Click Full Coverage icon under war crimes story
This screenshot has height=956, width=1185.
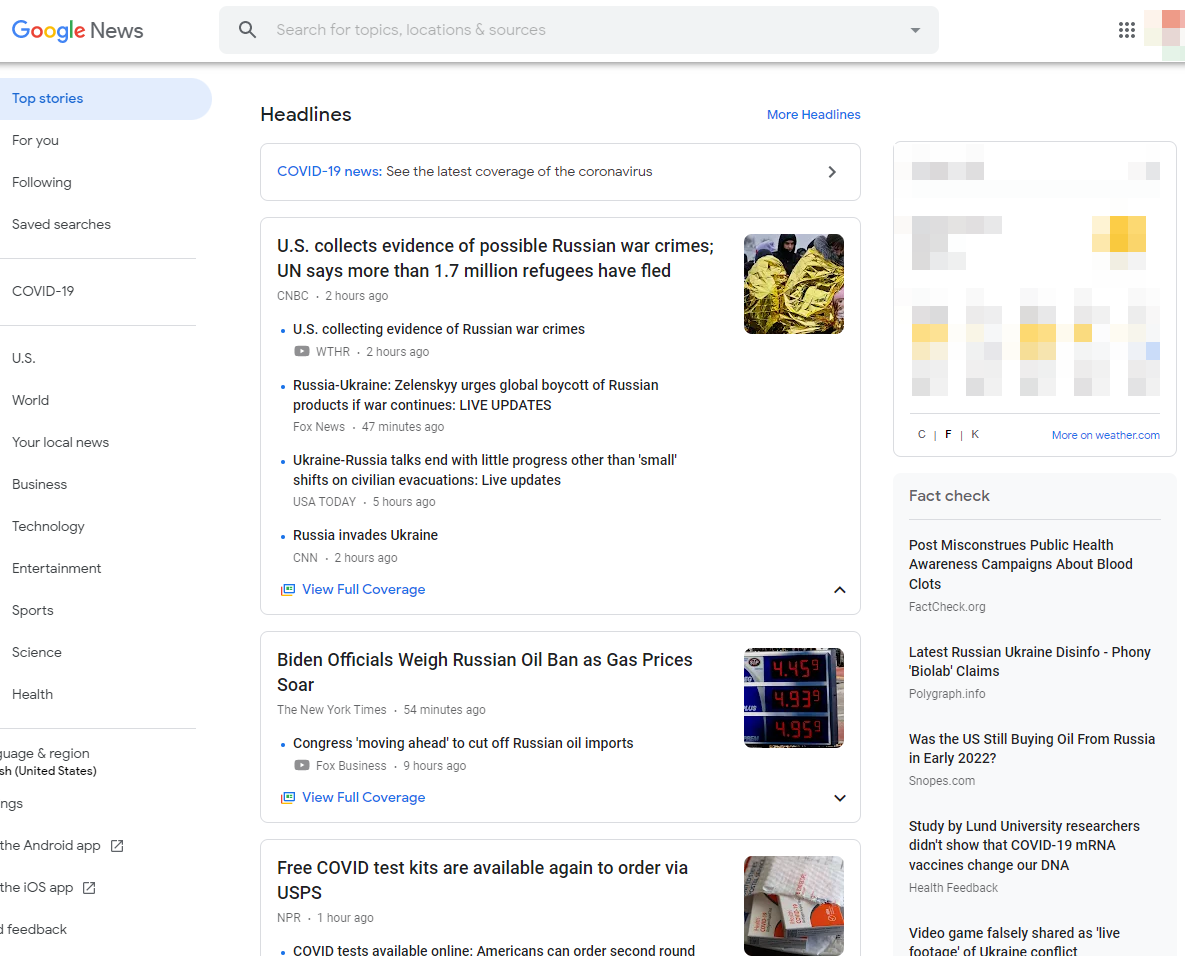287,589
